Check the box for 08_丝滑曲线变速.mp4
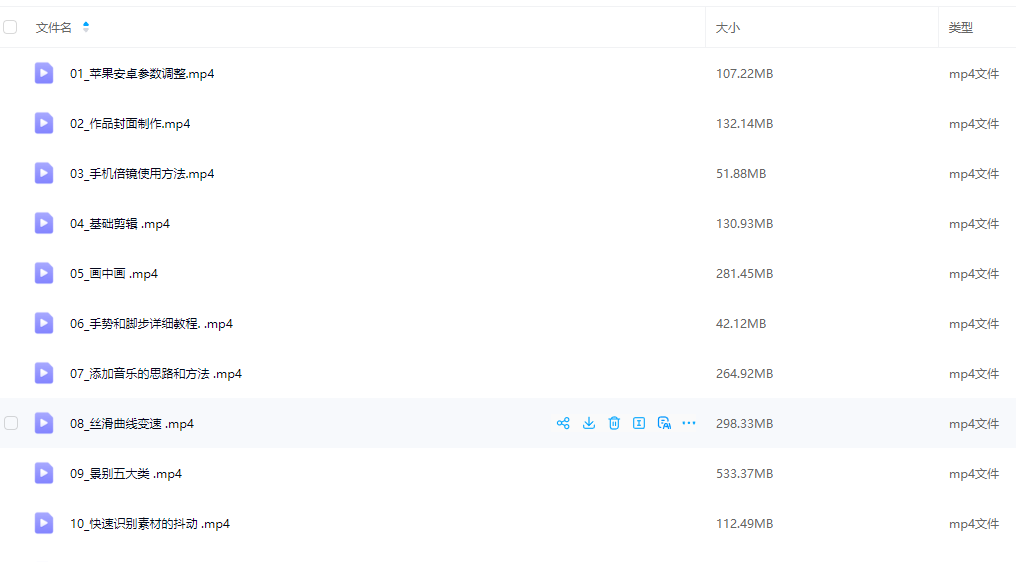The width and height of the screenshot is (1016, 562). tap(11, 423)
